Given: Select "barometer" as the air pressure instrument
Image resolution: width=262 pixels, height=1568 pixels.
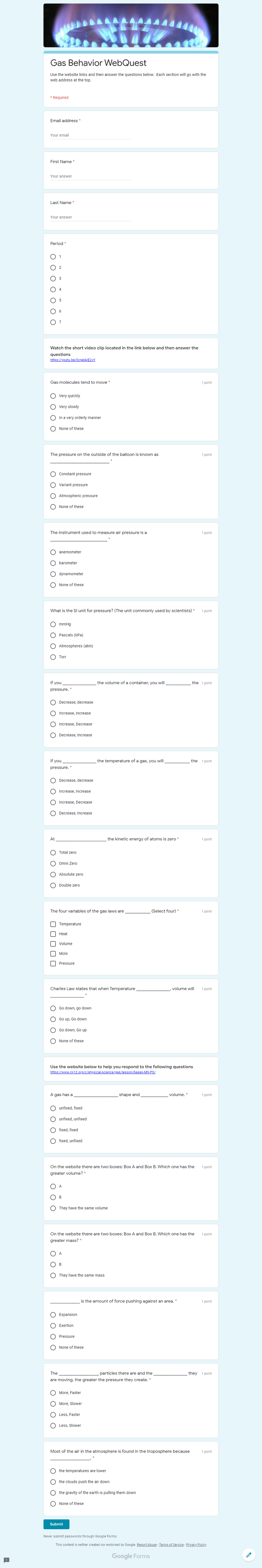Looking at the screenshot, I should click(54, 563).
